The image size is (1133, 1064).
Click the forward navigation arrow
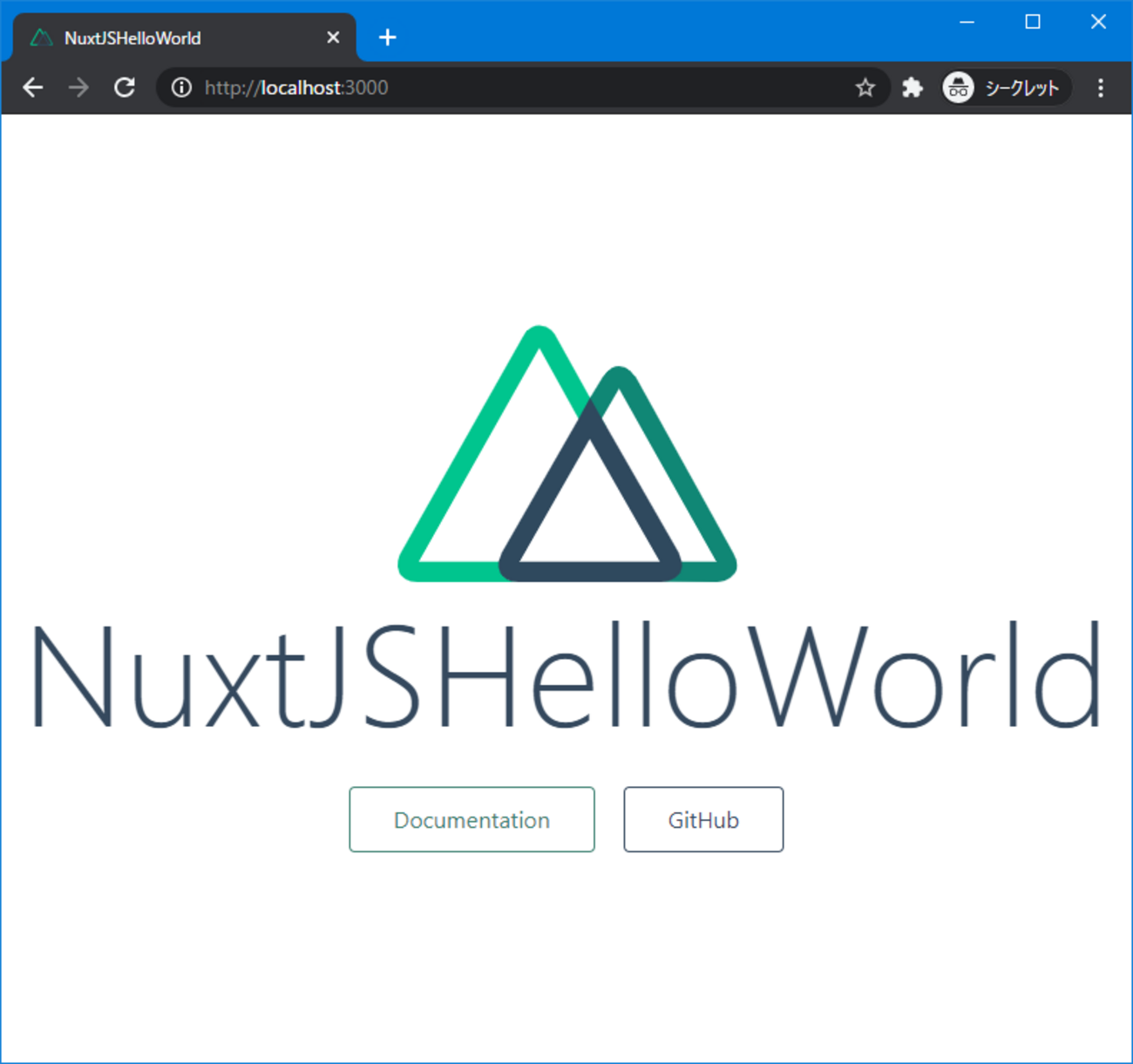tap(78, 87)
